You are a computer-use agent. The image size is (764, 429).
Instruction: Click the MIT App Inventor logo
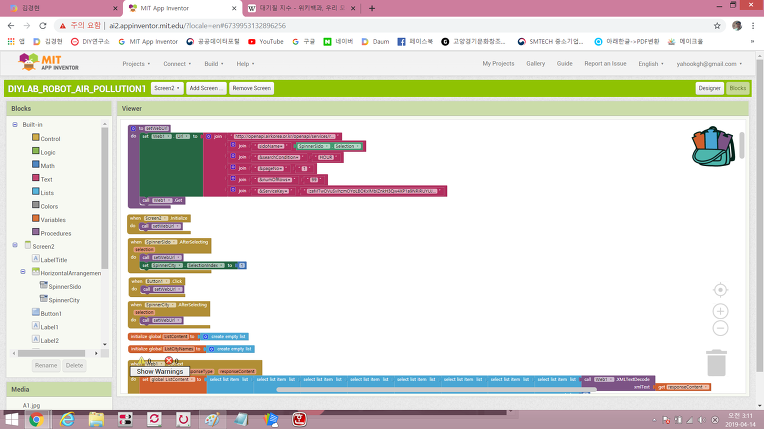(x=48, y=62)
